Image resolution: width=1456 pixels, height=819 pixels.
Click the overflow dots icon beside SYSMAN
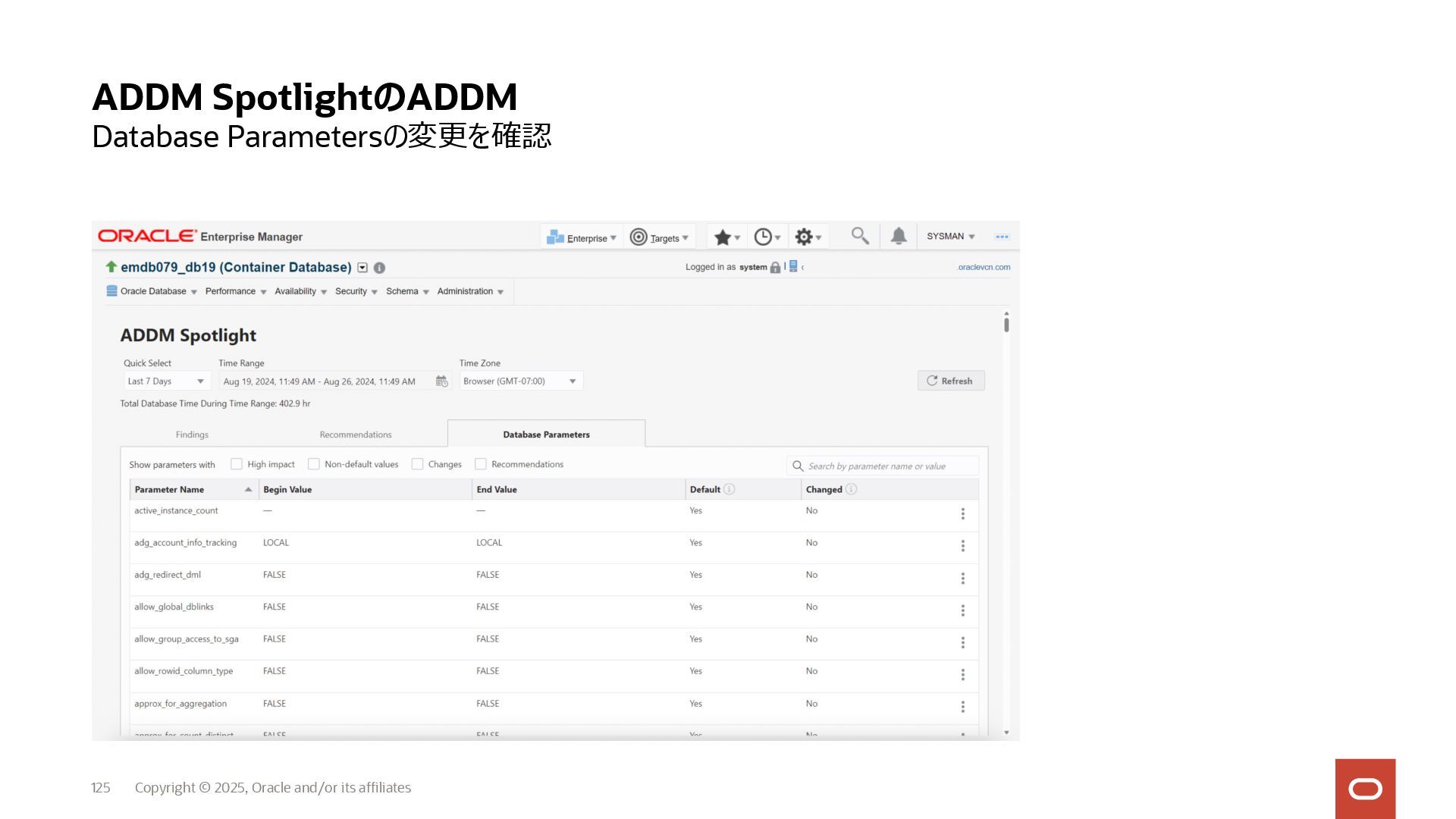1002,237
